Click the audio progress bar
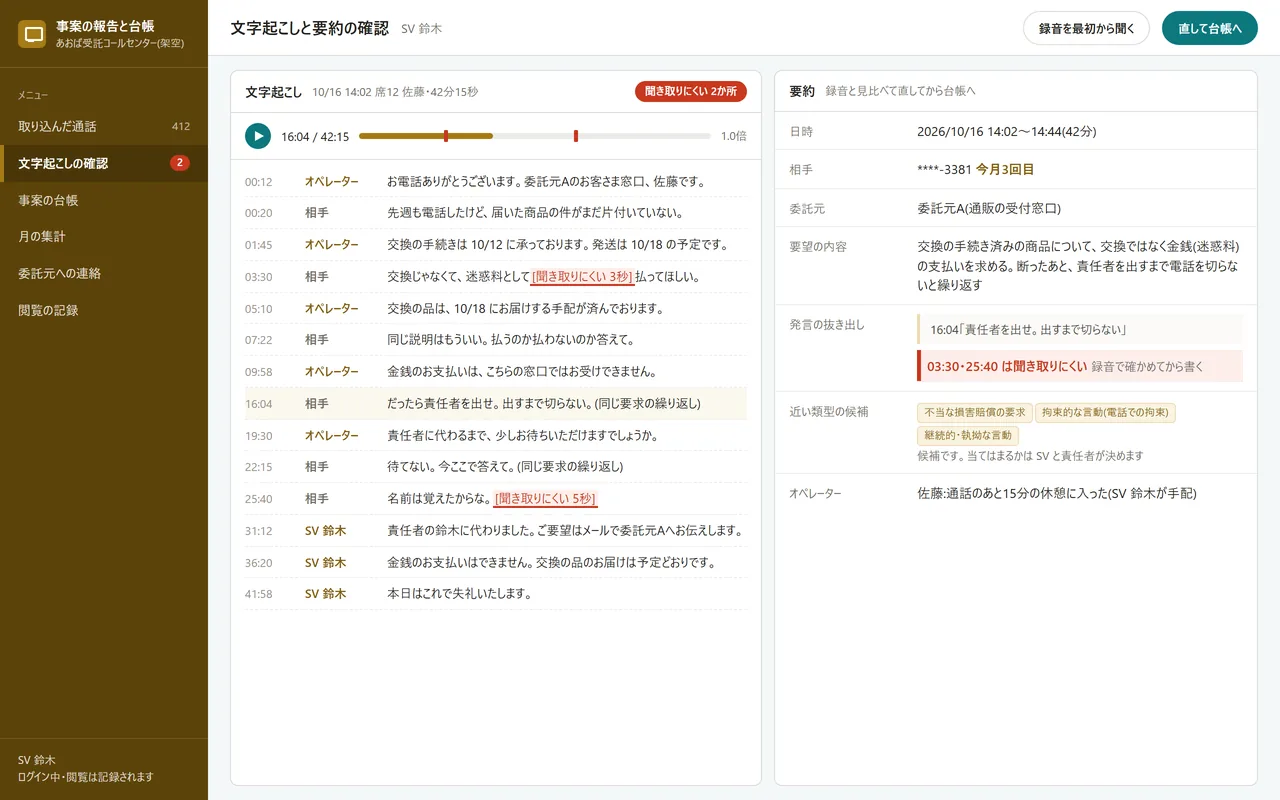This screenshot has width=1280, height=800. coord(534,136)
